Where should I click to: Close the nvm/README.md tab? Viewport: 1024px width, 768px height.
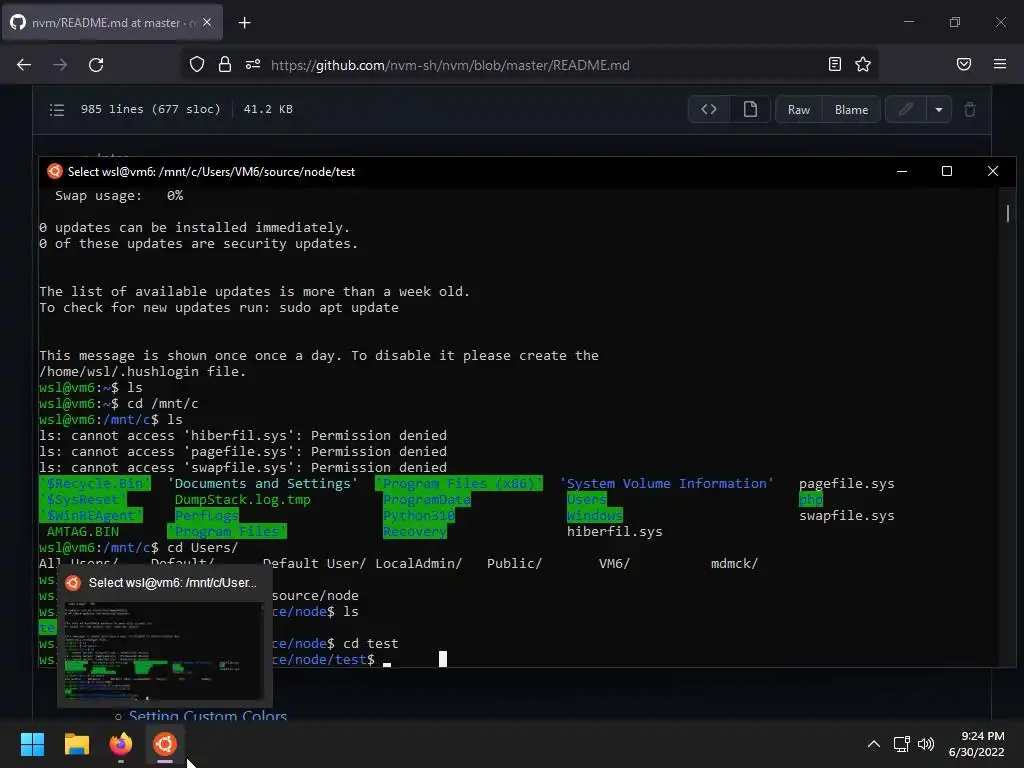pos(207,23)
